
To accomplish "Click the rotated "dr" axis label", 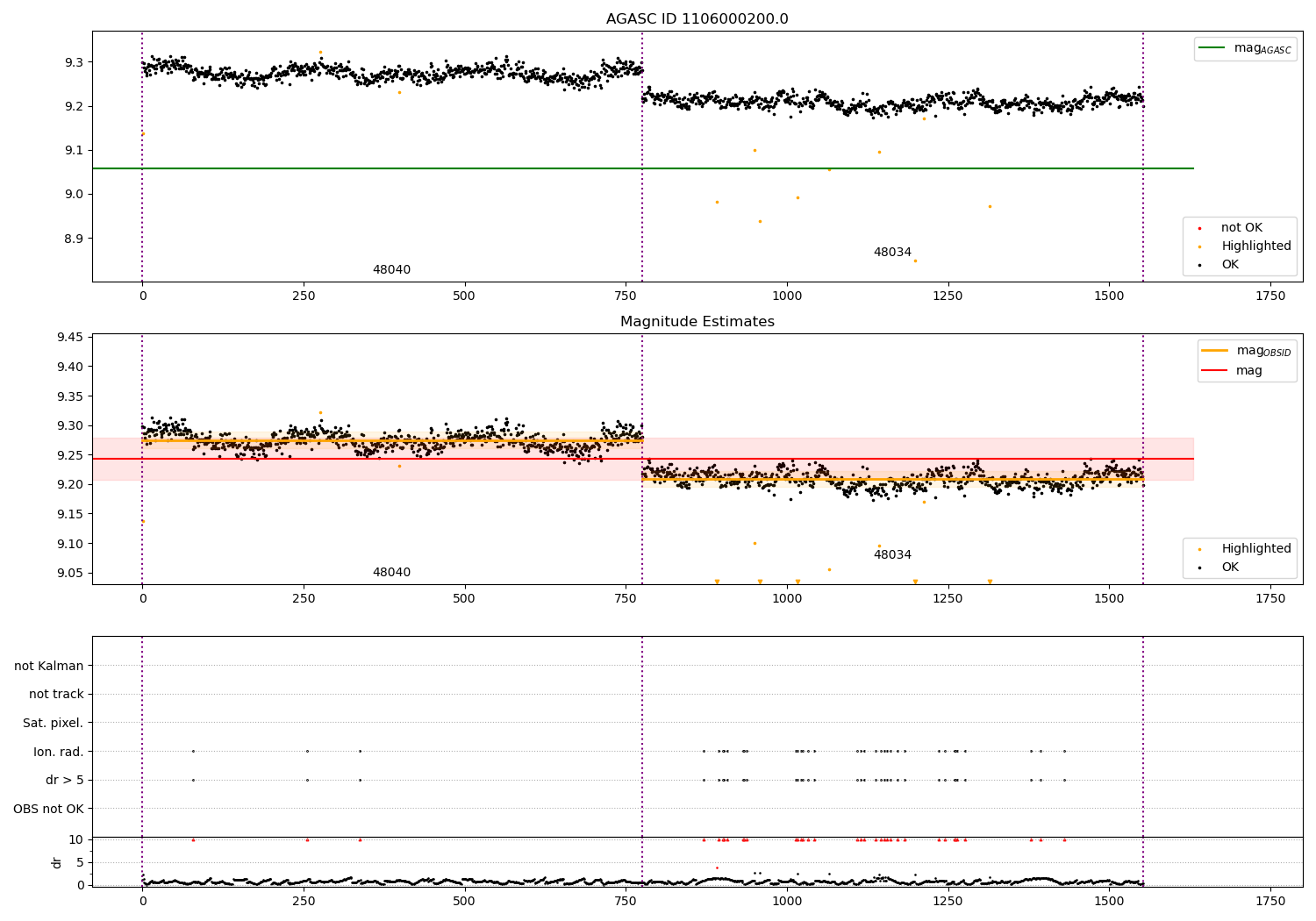I will pyautogui.click(x=57, y=862).
